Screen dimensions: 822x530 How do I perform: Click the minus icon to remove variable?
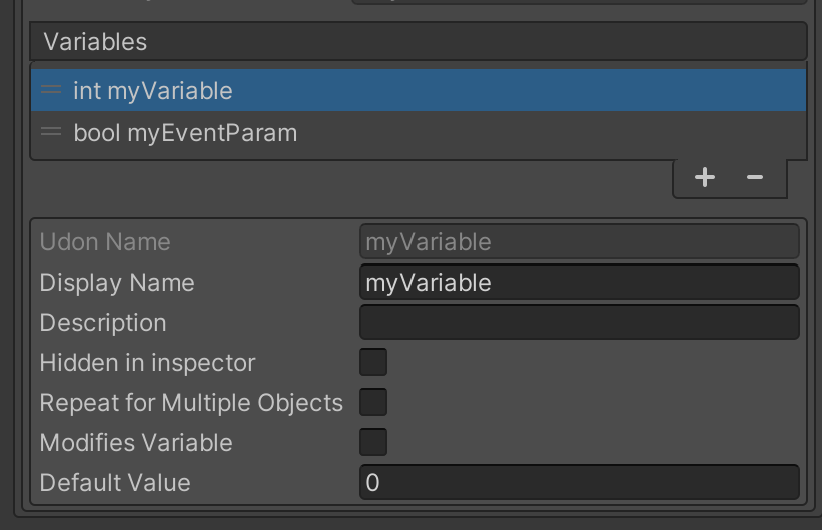(x=754, y=177)
